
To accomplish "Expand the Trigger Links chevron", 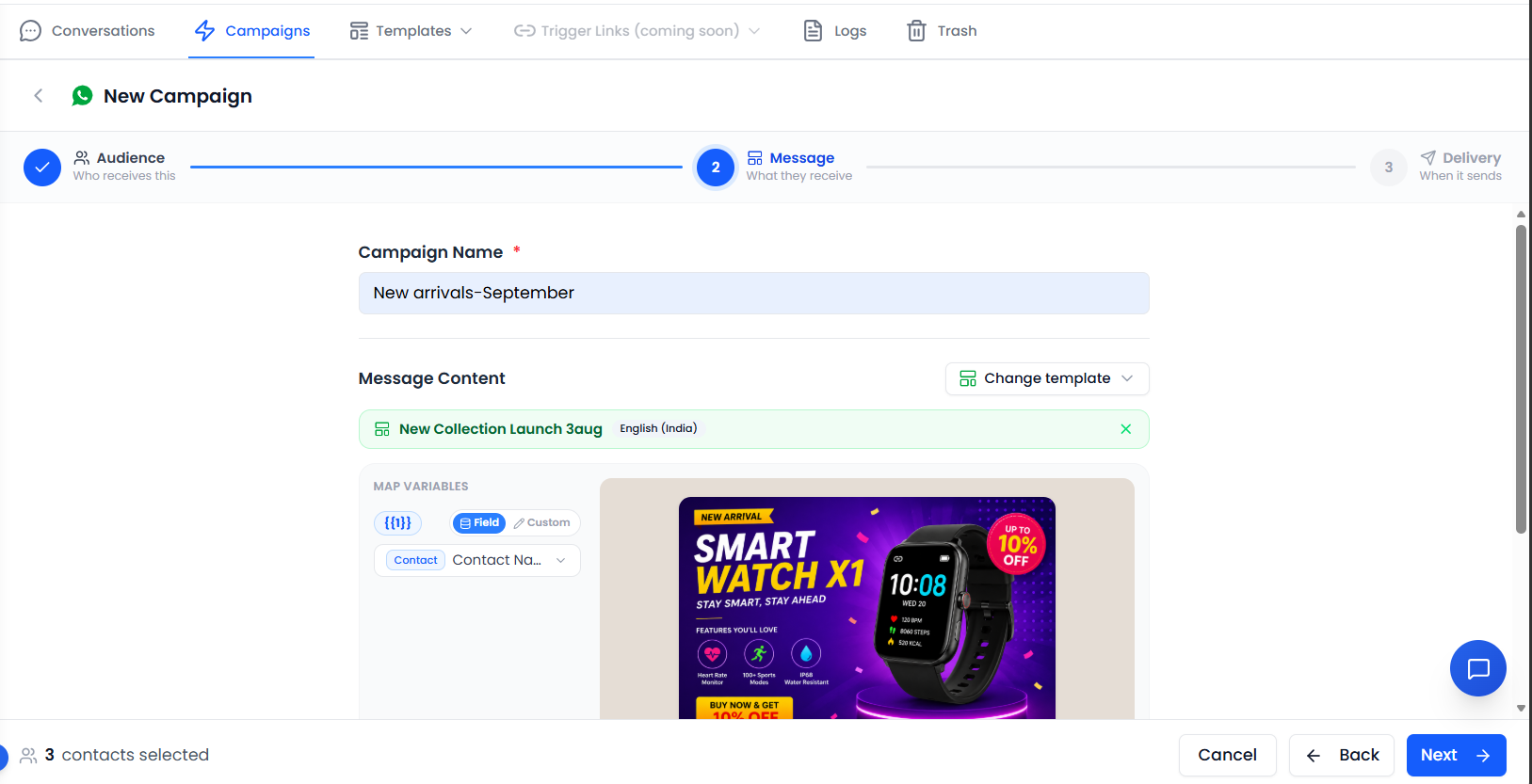I will tap(754, 31).
